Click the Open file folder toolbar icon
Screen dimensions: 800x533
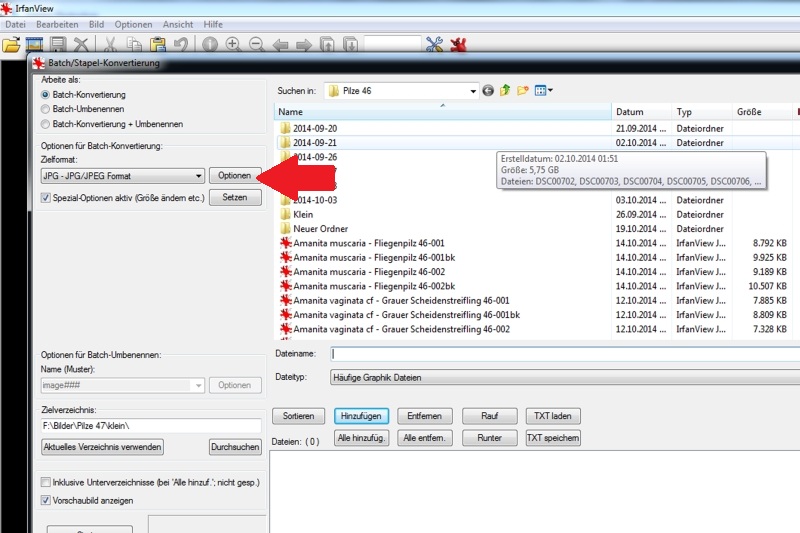coord(10,45)
